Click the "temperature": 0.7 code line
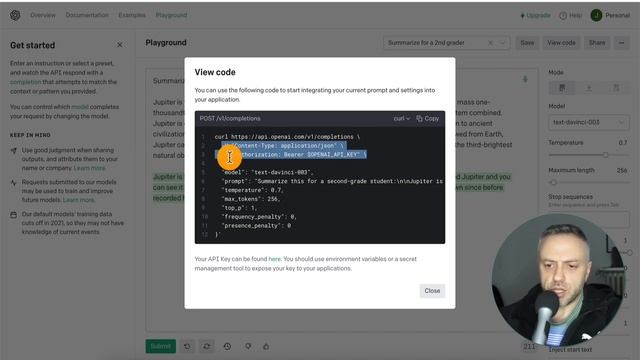 [252, 190]
